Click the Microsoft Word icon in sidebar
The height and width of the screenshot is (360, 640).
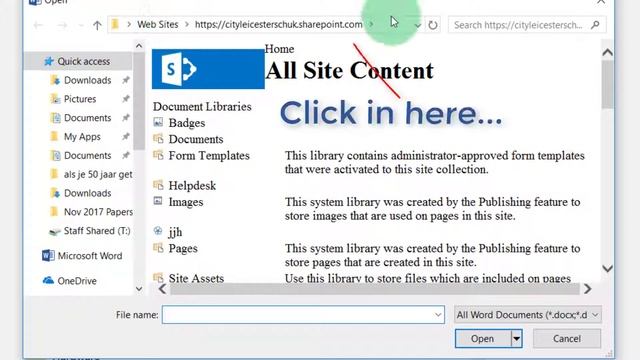[x=48, y=256]
